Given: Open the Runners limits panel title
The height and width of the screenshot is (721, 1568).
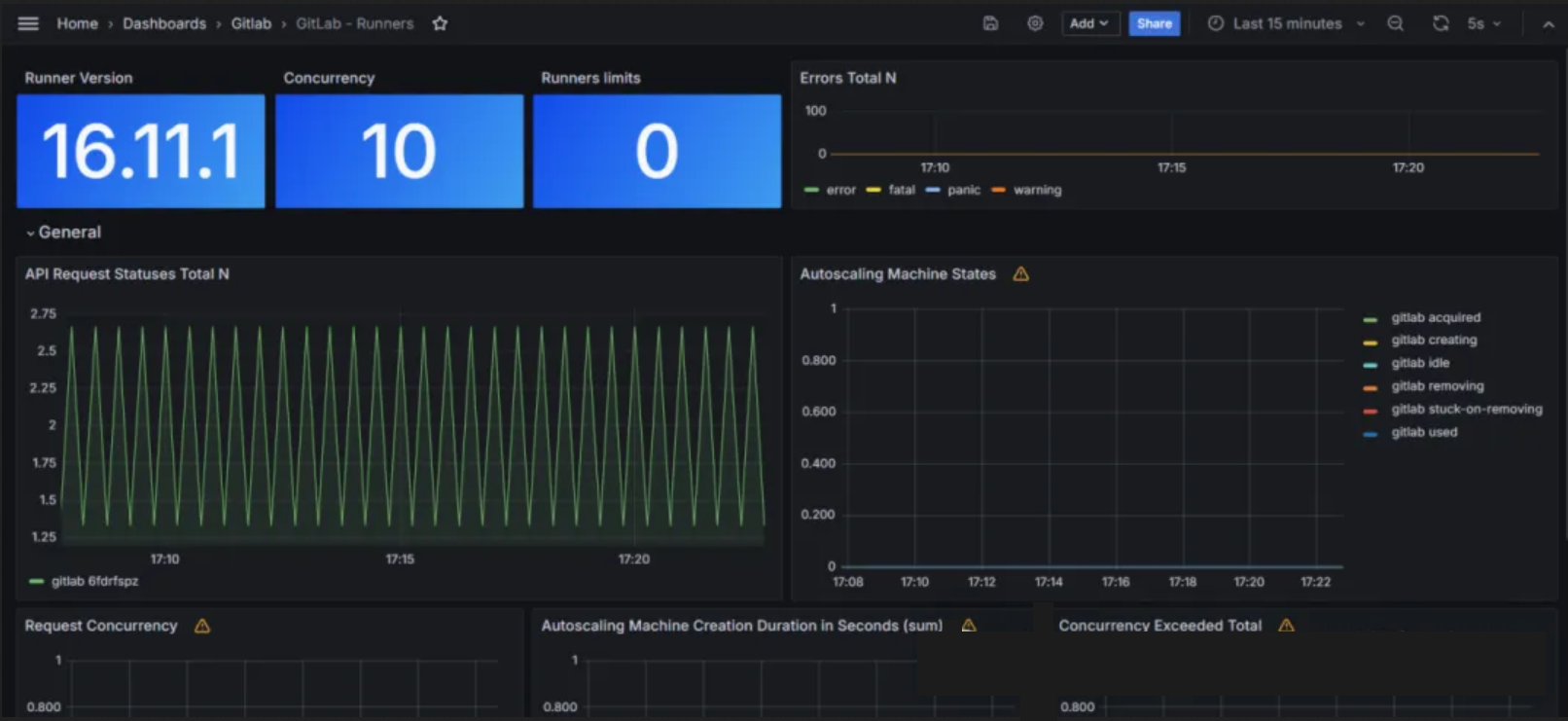Looking at the screenshot, I should 590,78.
